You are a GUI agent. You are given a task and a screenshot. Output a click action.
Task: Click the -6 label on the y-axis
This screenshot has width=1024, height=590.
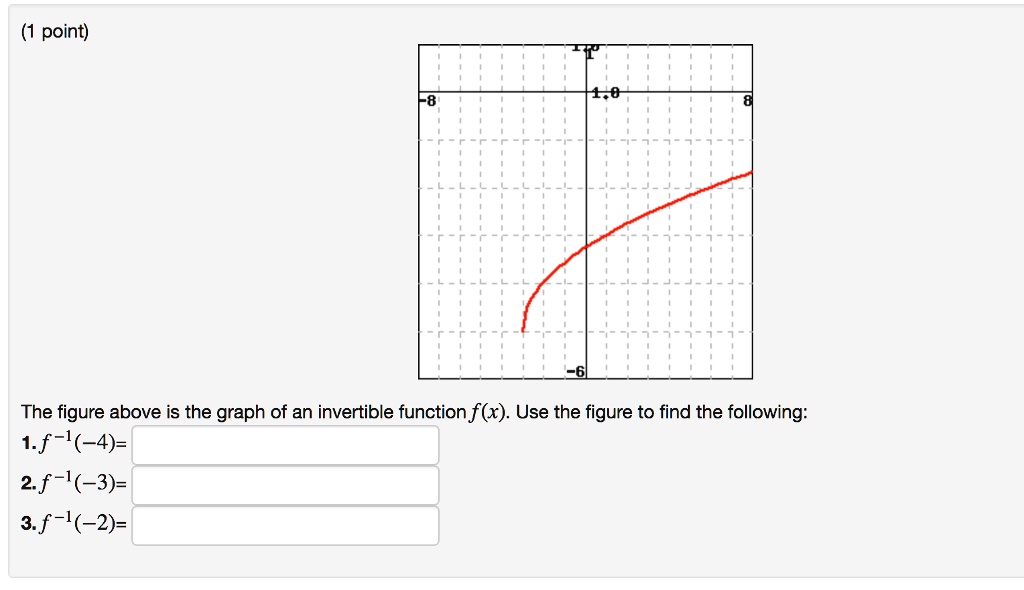coord(575,371)
